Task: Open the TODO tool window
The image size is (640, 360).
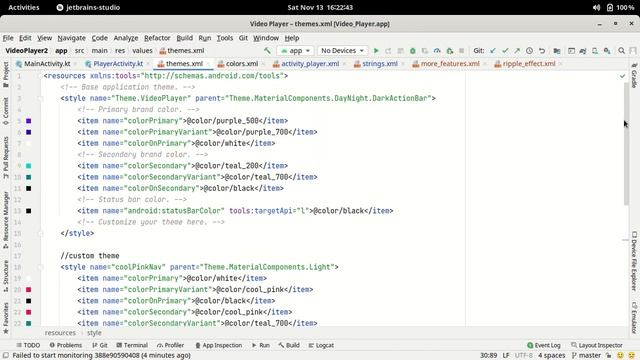Action: (28, 345)
